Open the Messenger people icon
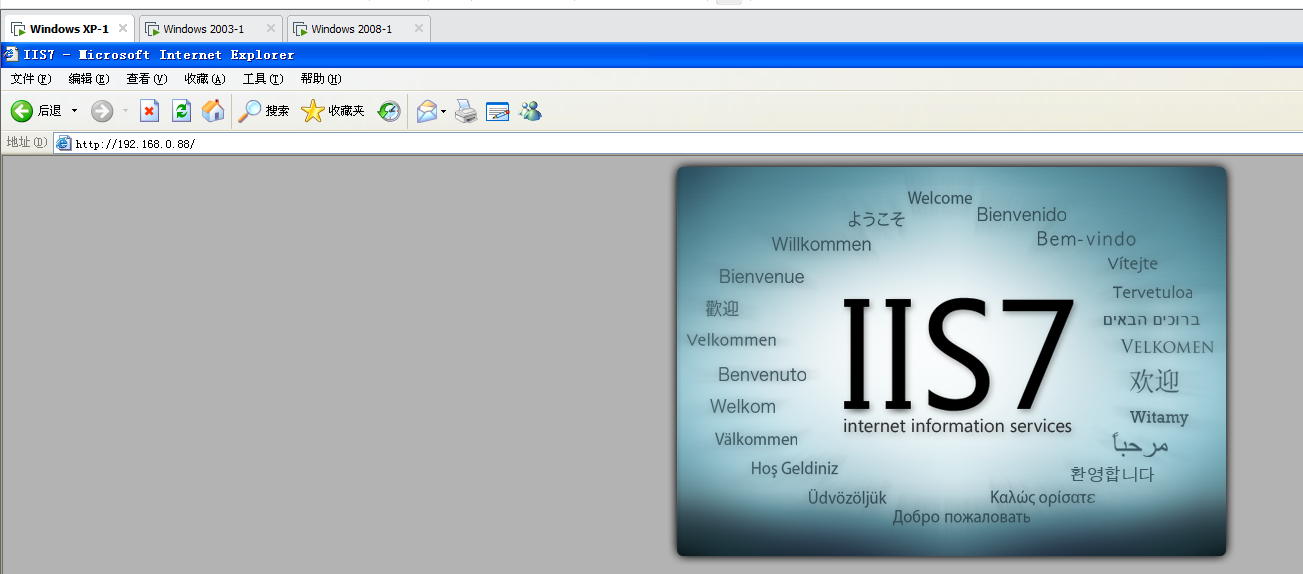The height and width of the screenshot is (574, 1303). click(x=530, y=111)
